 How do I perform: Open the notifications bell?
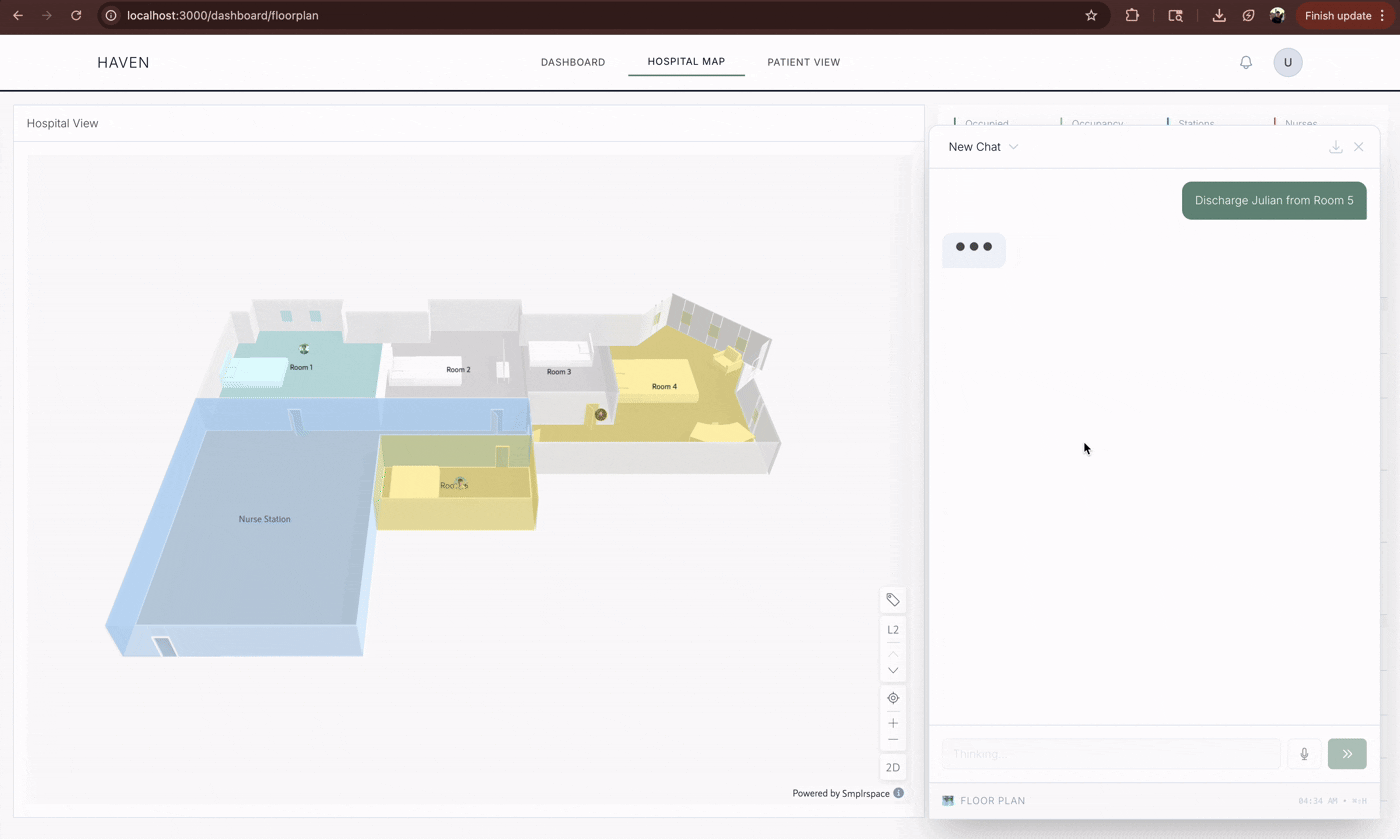1246,62
